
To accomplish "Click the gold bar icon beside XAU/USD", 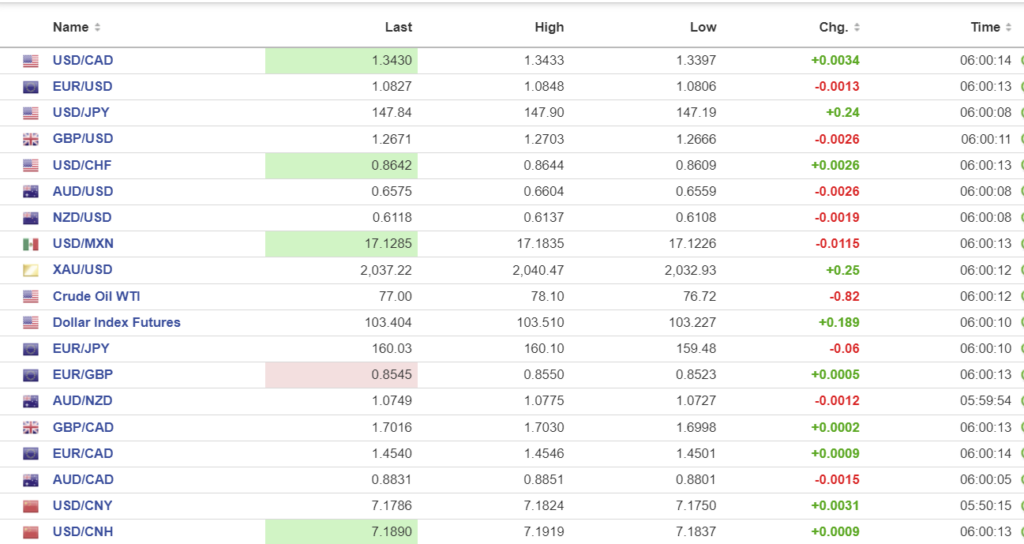I will 31,270.
